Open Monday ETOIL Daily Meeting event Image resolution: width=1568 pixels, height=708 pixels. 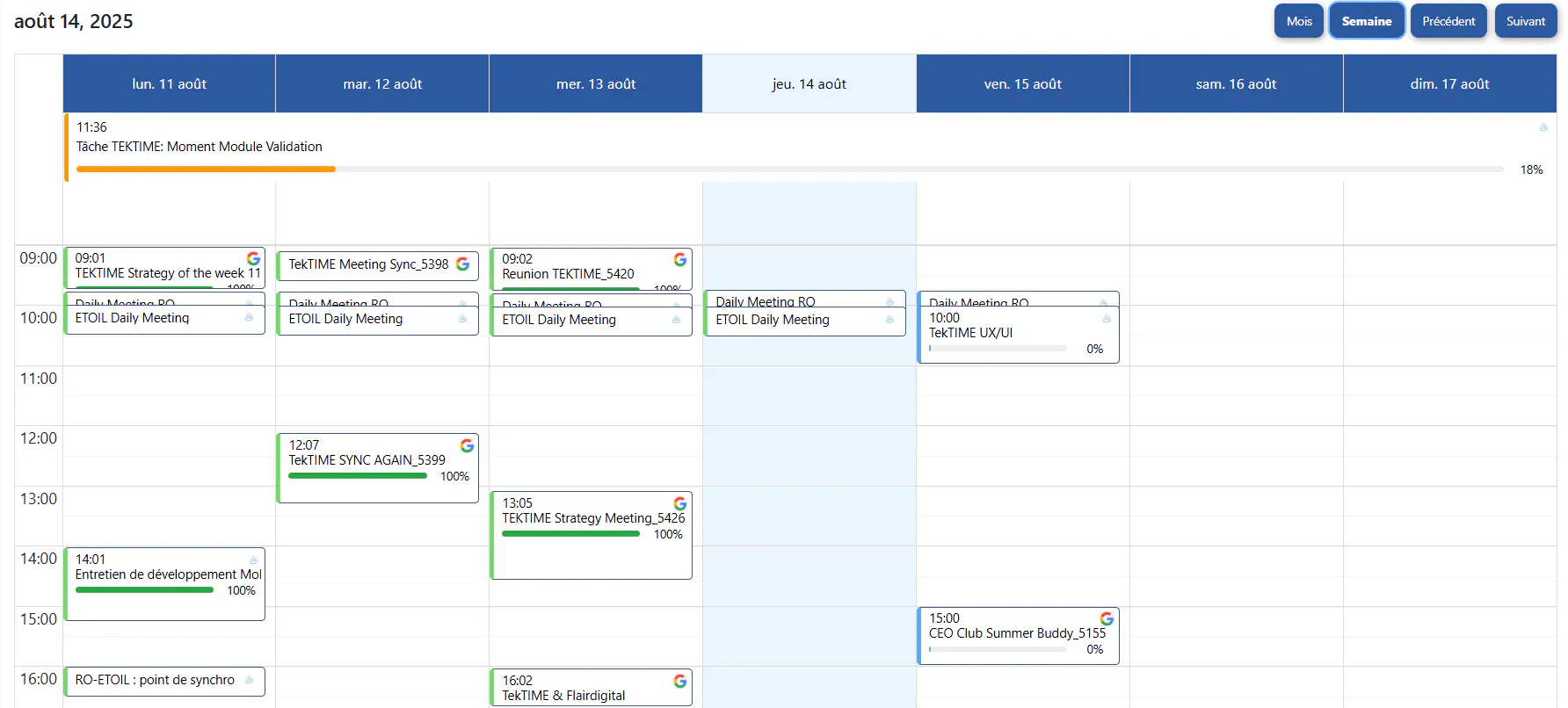(165, 320)
